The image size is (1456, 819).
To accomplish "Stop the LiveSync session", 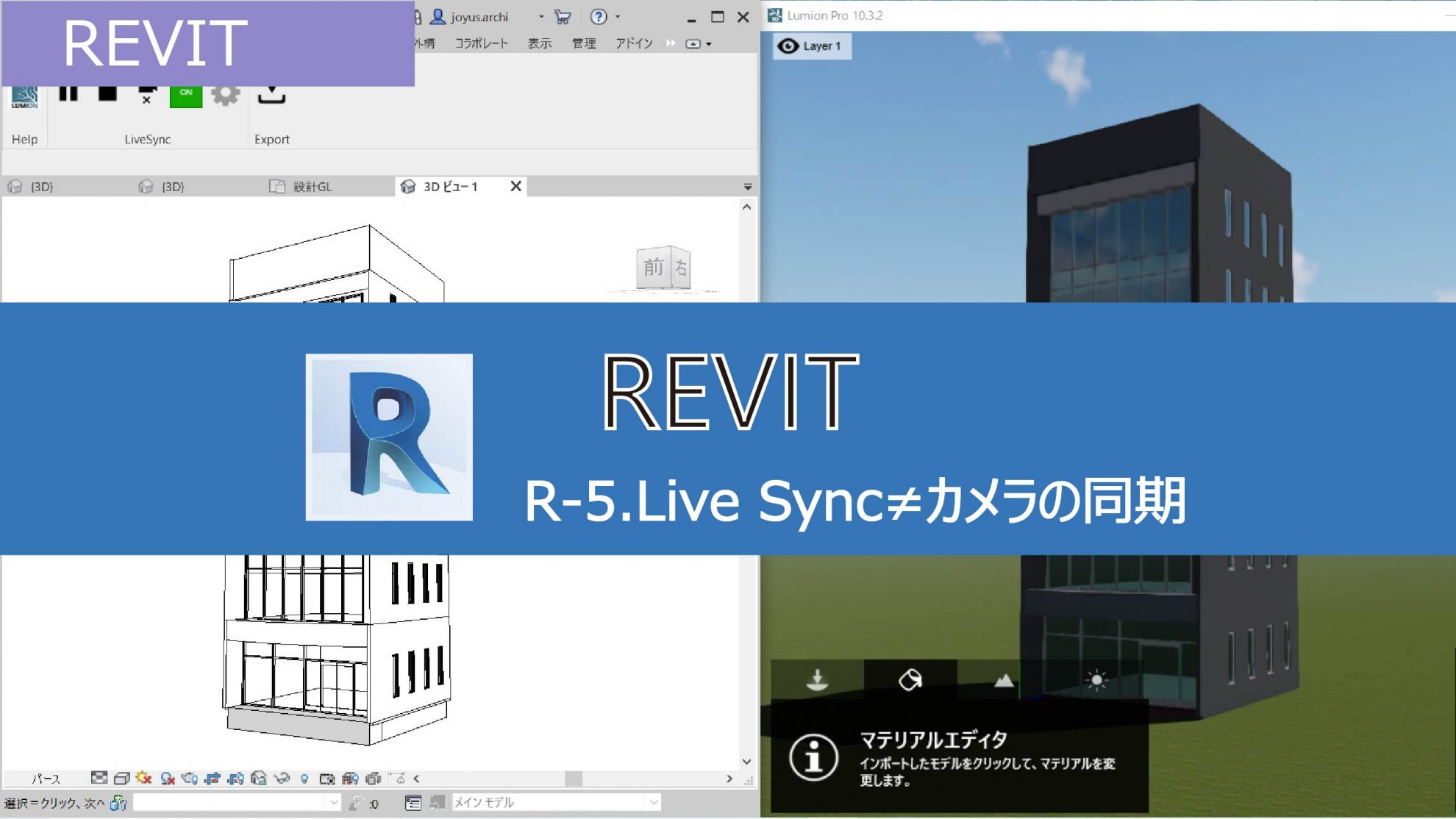I will (x=107, y=94).
